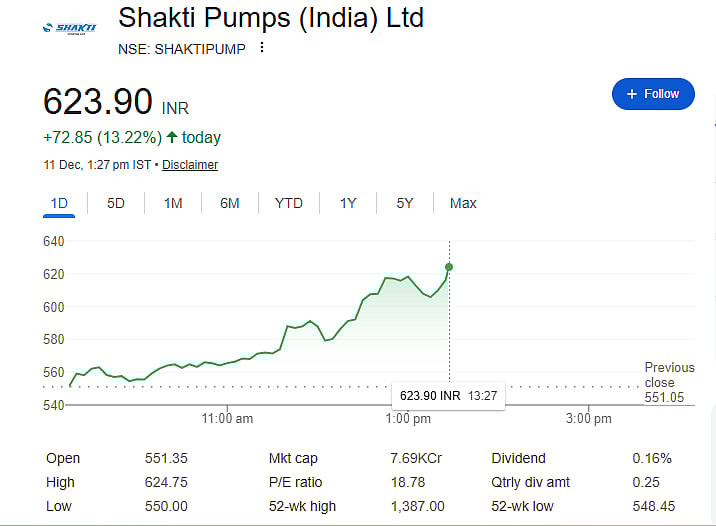Open the three-dot more options menu
Viewport: 716px width, 526px height.
point(262,47)
